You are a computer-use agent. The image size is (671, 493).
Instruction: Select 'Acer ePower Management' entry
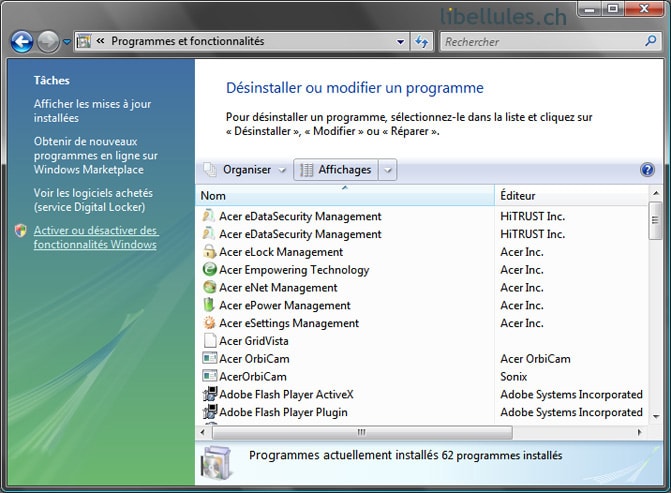click(x=285, y=306)
